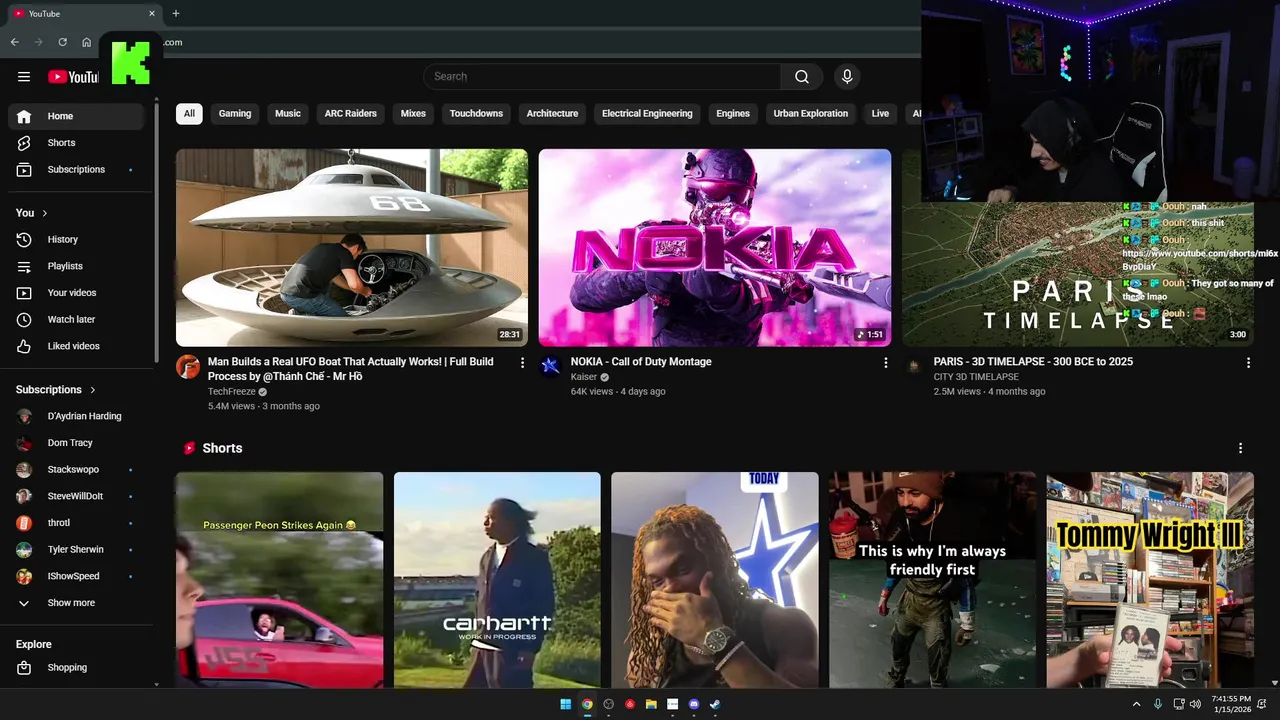Select the Electrical Engineering filter chip
The height and width of the screenshot is (720, 1280).
point(647,114)
